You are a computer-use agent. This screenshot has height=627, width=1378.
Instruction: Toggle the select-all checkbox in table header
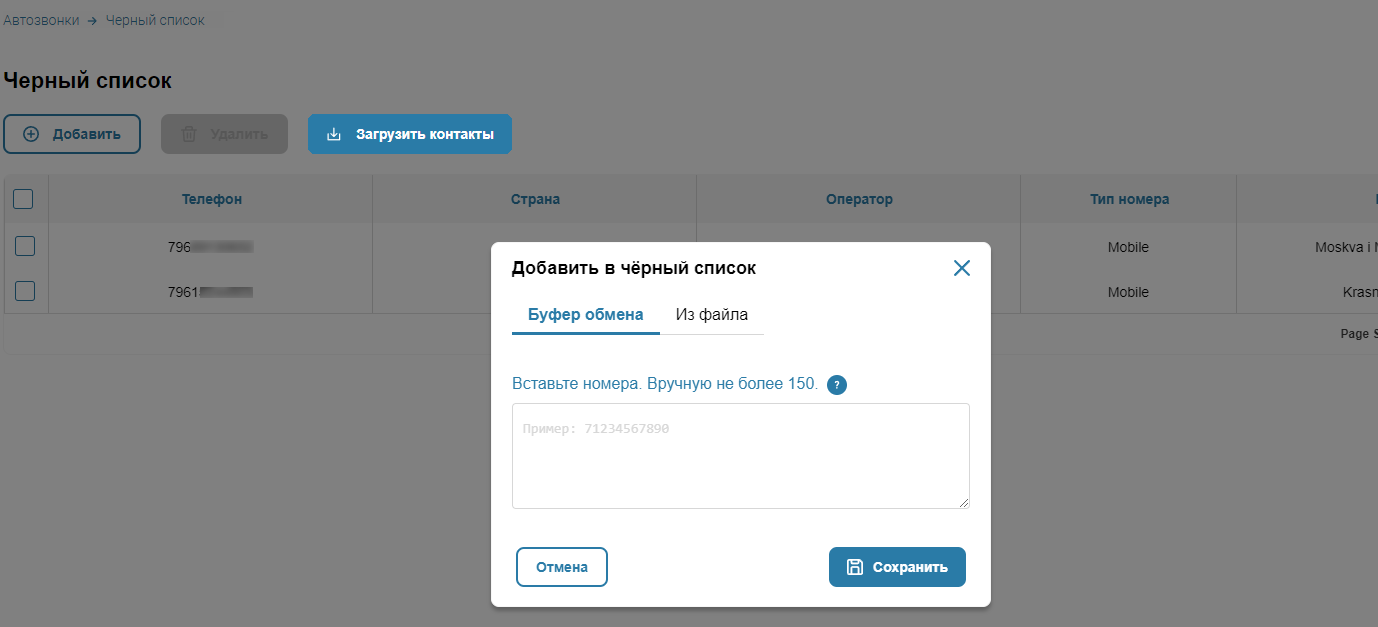(23, 199)
